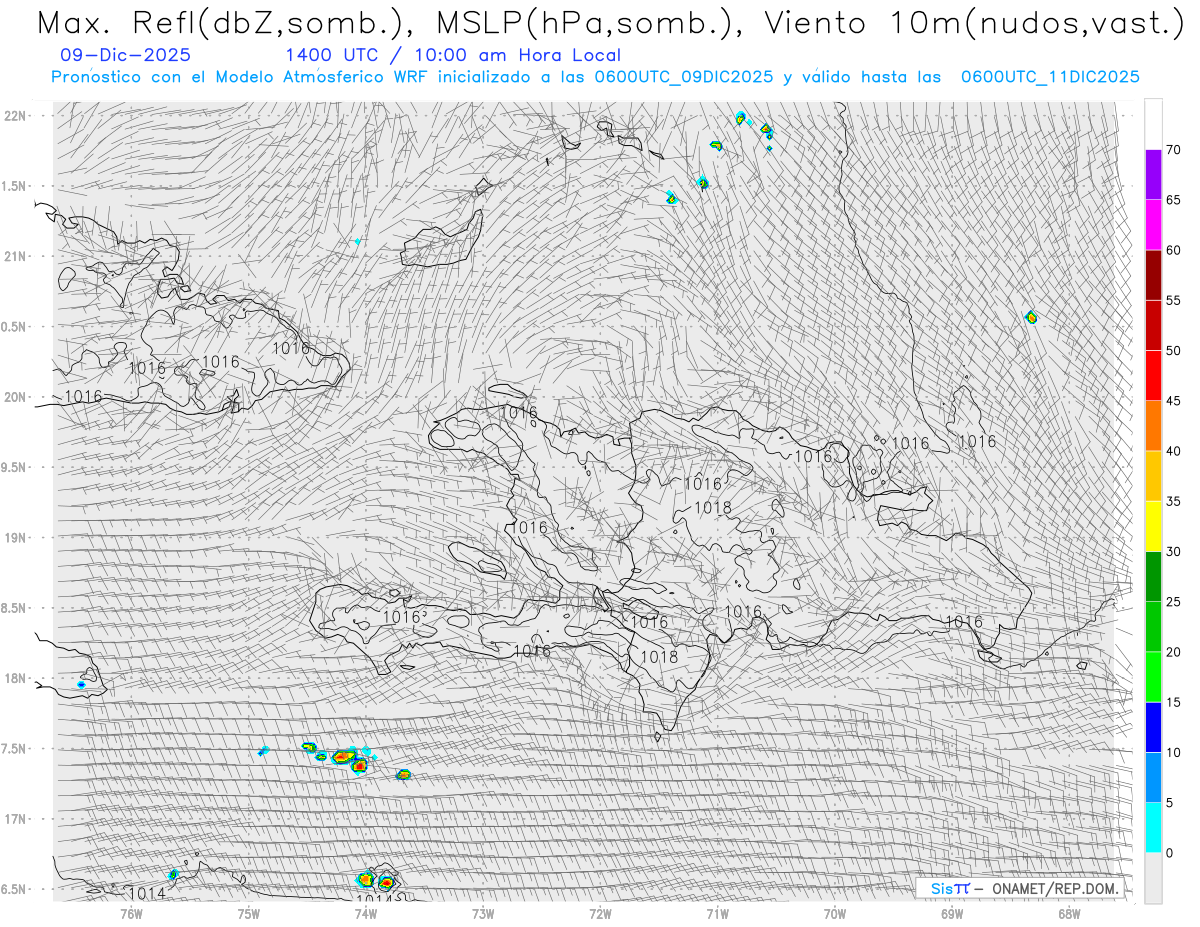
Task: Select the "71W" longitude axis label
Action: click(x=718, y=913)
